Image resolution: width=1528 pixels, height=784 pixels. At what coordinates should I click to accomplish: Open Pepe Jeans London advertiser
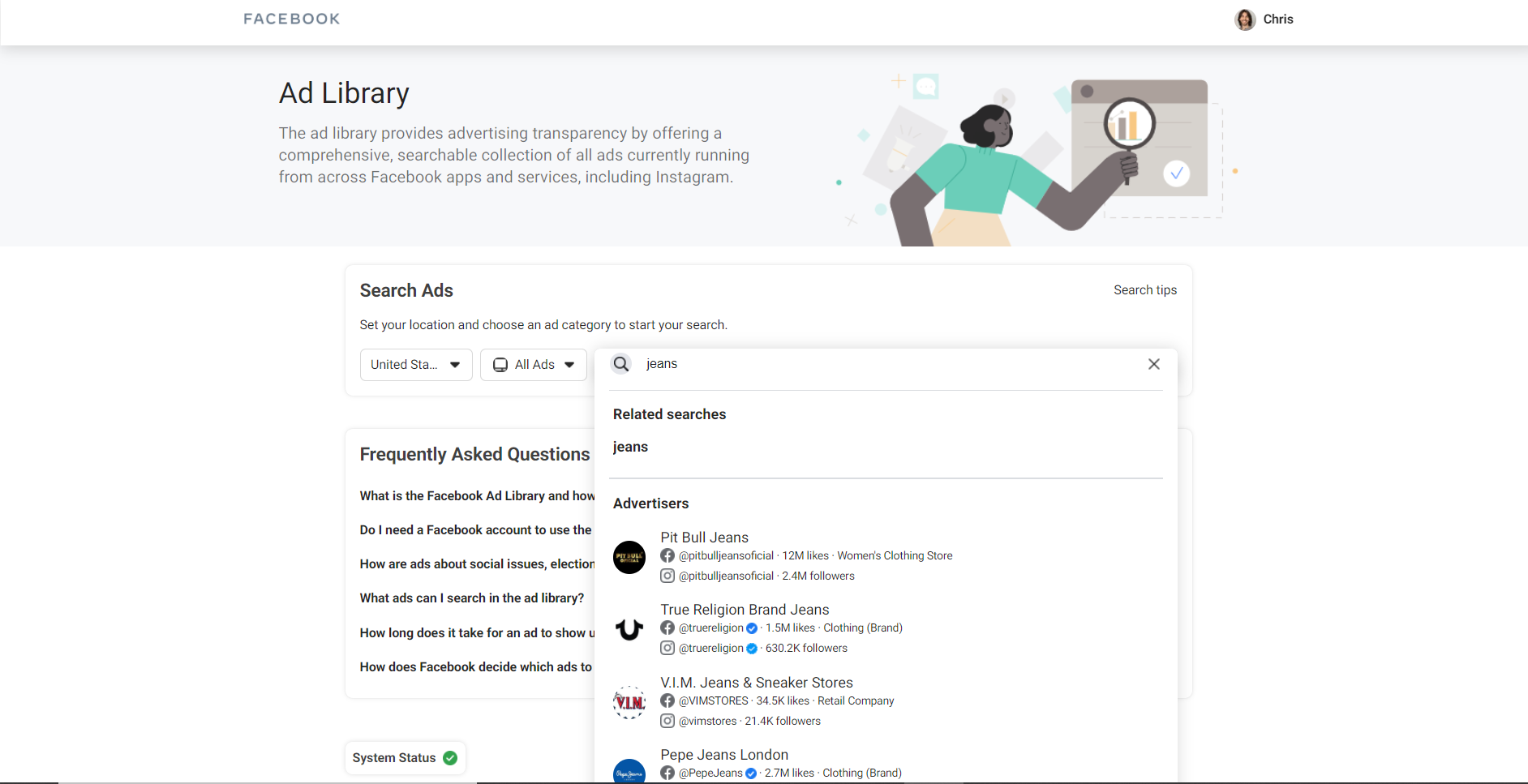pyautogui.click(x=724, y=755)
